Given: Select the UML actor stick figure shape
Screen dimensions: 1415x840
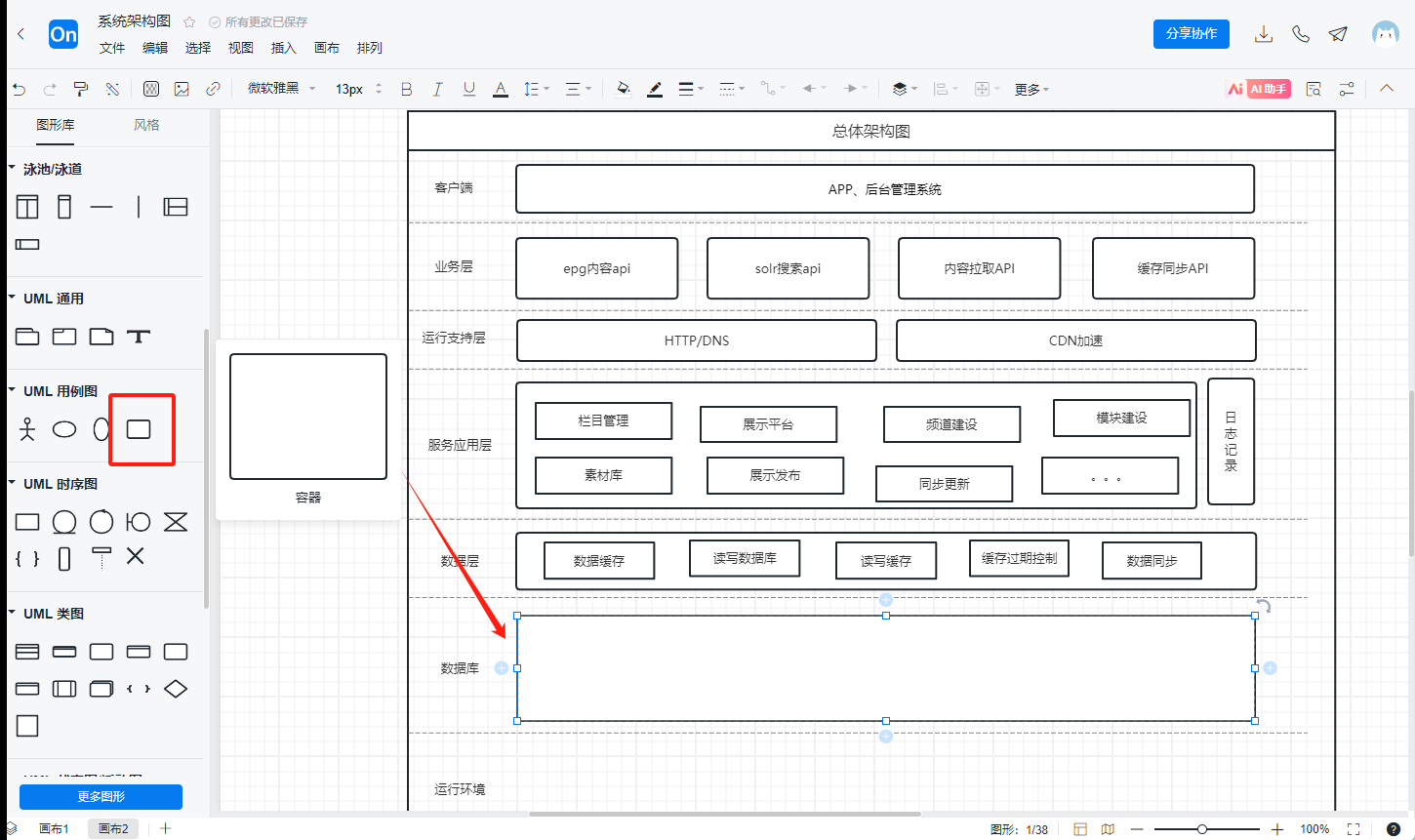Looking at the screenshot, I should click(x=27, y=429).
